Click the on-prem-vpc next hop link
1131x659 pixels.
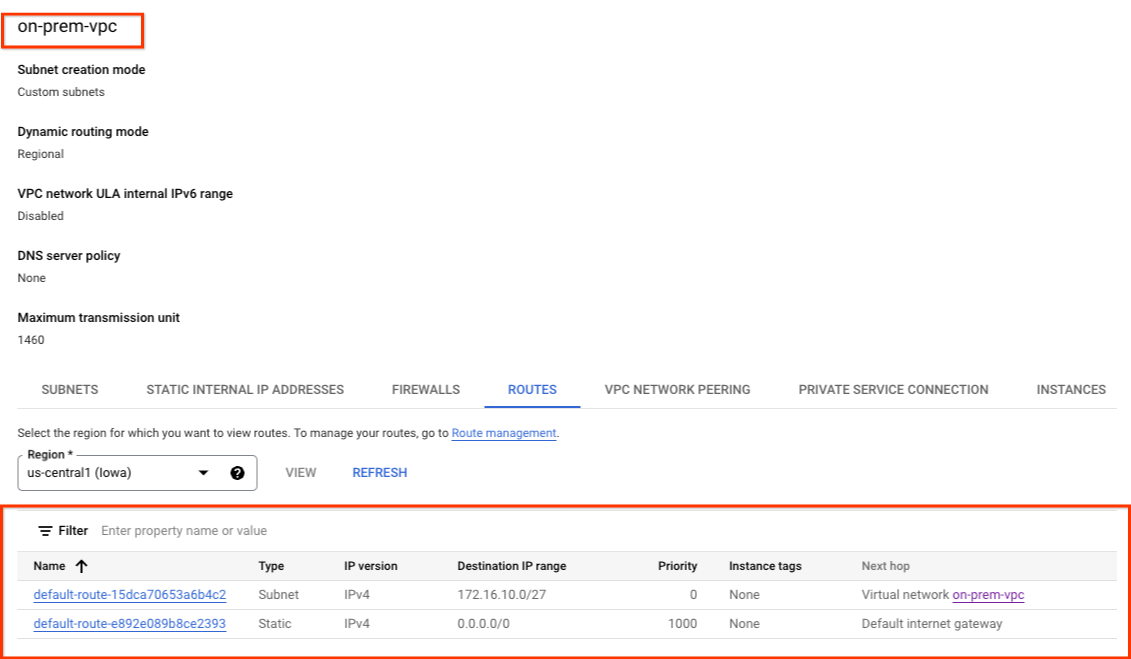coord(988,595)
